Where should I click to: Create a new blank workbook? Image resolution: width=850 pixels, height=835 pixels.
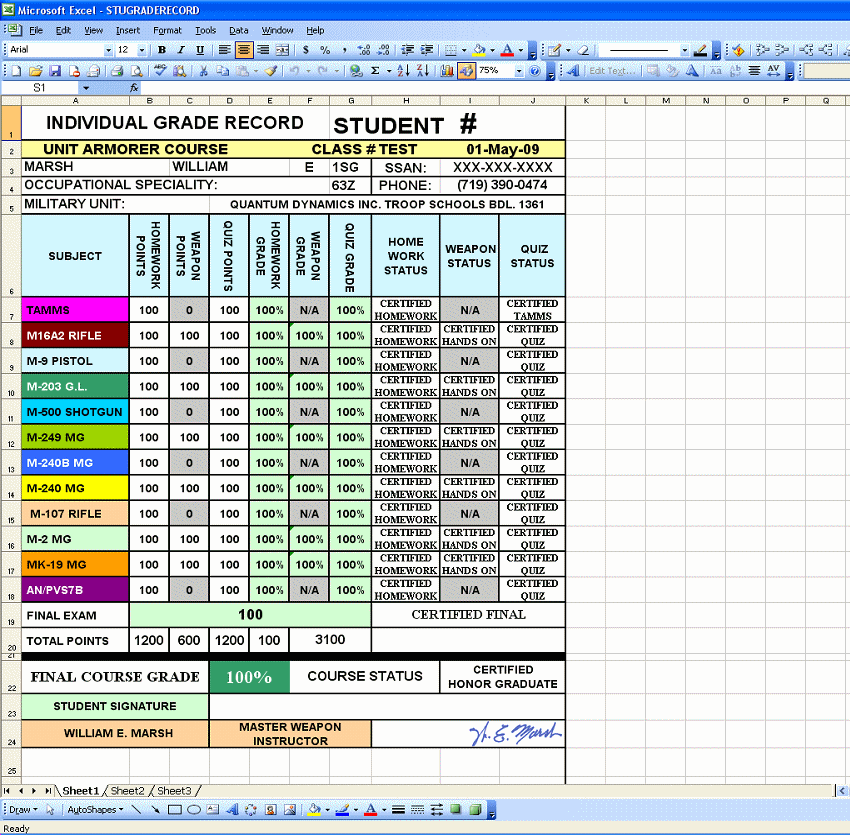16,70
